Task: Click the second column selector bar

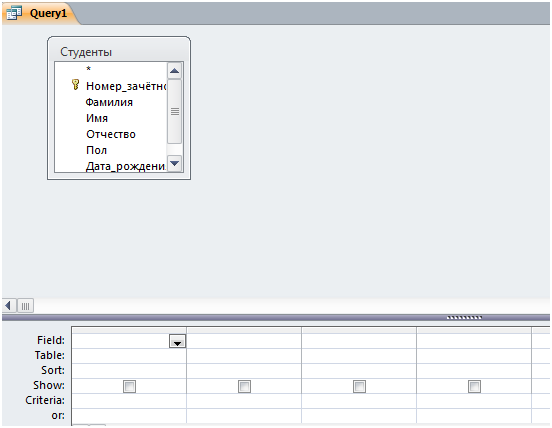Action: (x=244, y=330)
